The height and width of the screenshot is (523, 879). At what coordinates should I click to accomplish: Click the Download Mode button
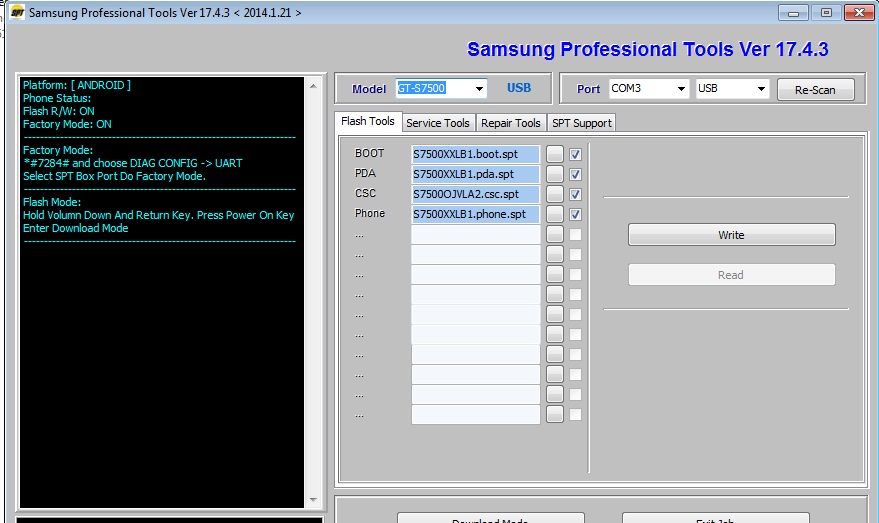point(491,518)
